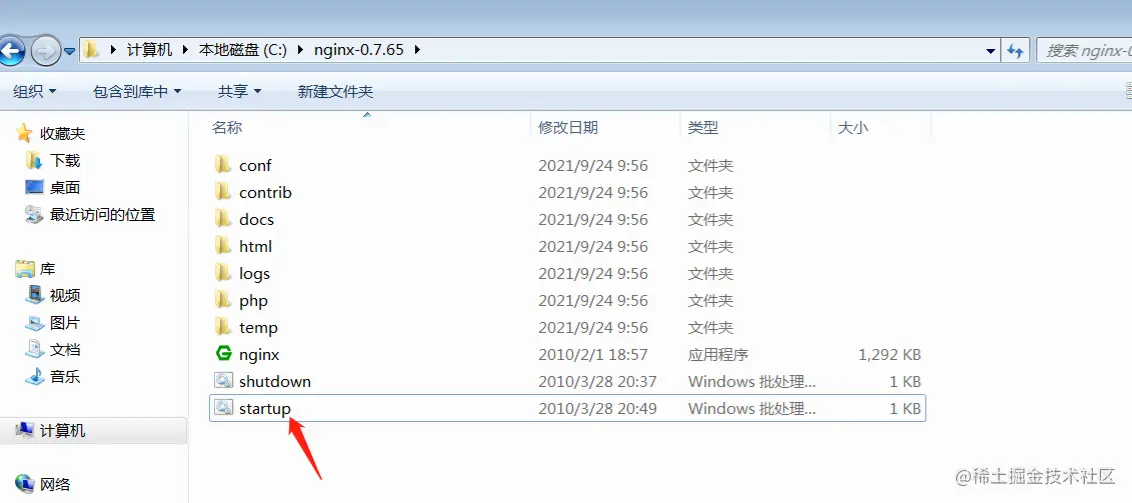The width and height of the screenshot is (1132, 503).
Task: Expand the arrow after 计算机 breadcrumb
Action: click(185, 51)
